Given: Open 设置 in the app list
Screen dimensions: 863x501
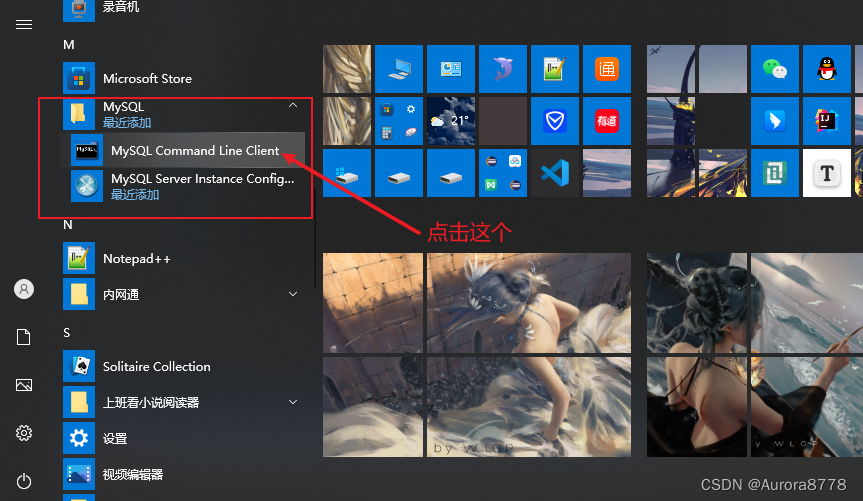Looking at the screenshot, I should (x=183, y=438).
